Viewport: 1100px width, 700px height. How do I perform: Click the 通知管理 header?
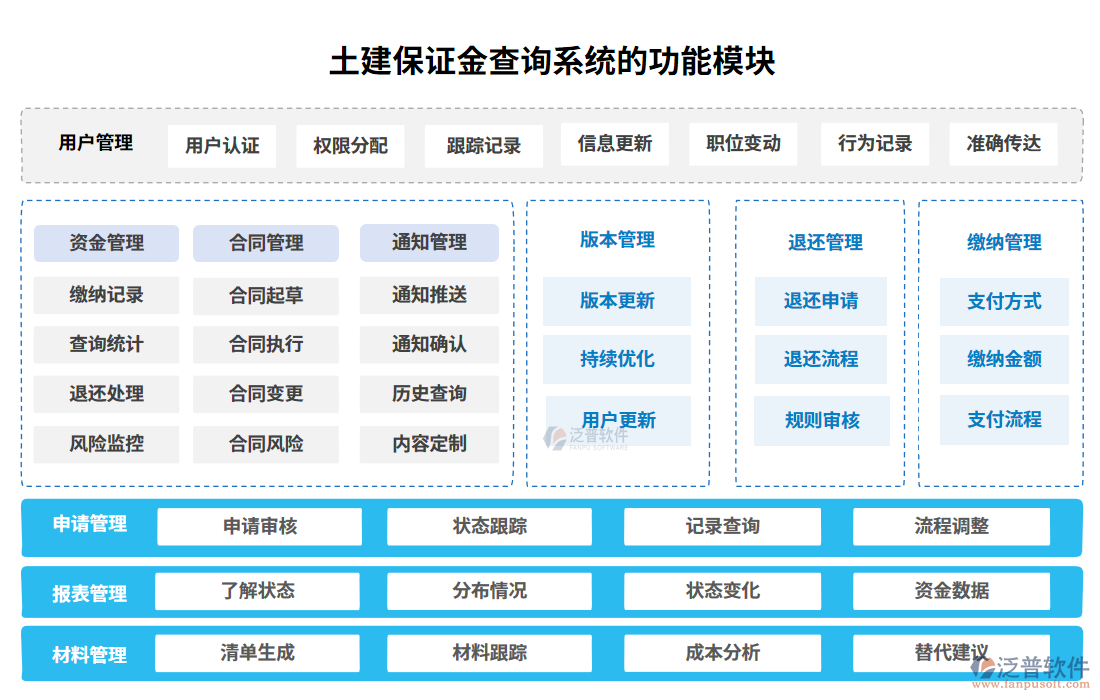428,243
